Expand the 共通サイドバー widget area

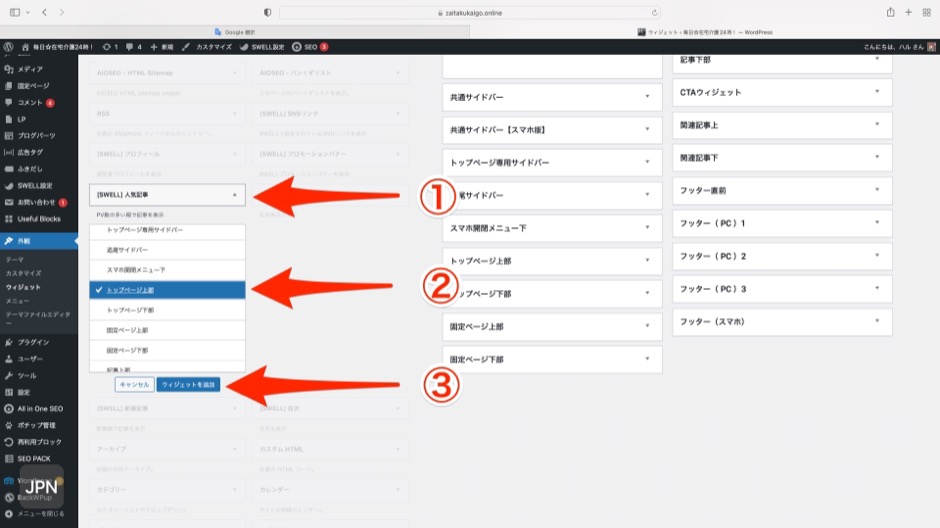coord(551,97)
